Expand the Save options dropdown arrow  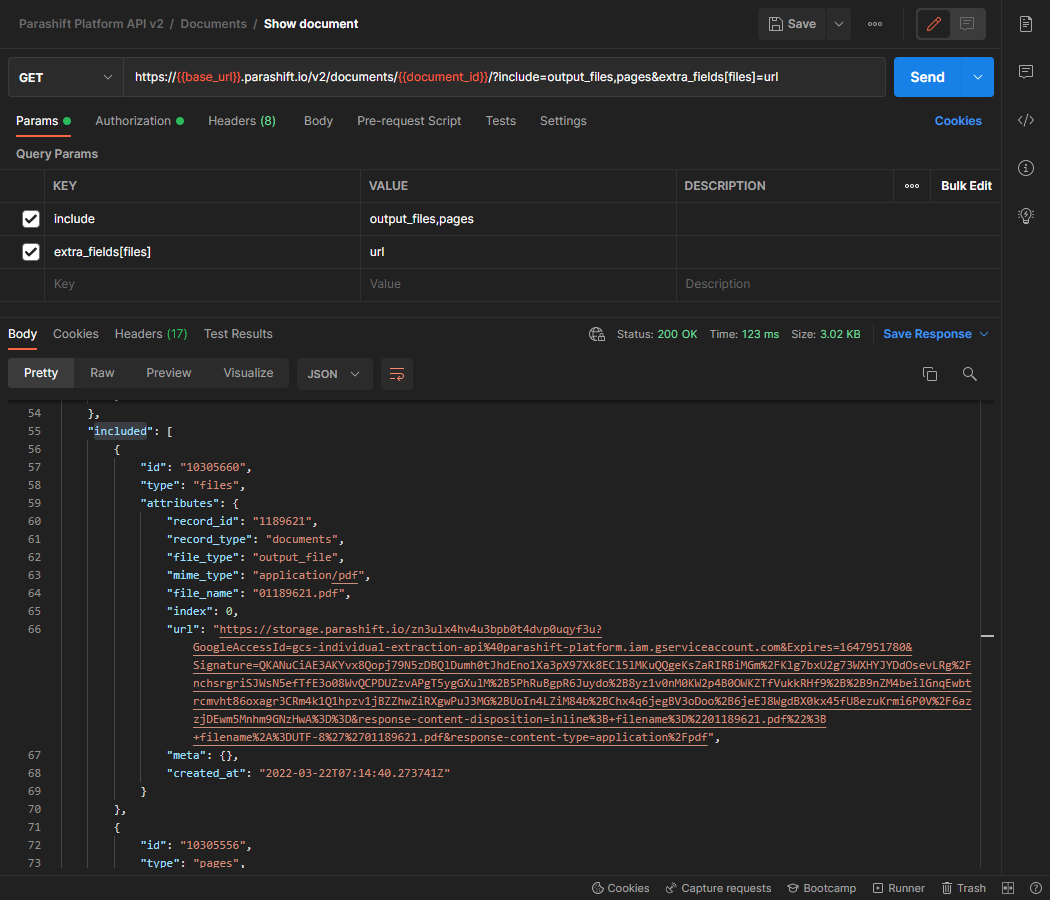(838, 24)
